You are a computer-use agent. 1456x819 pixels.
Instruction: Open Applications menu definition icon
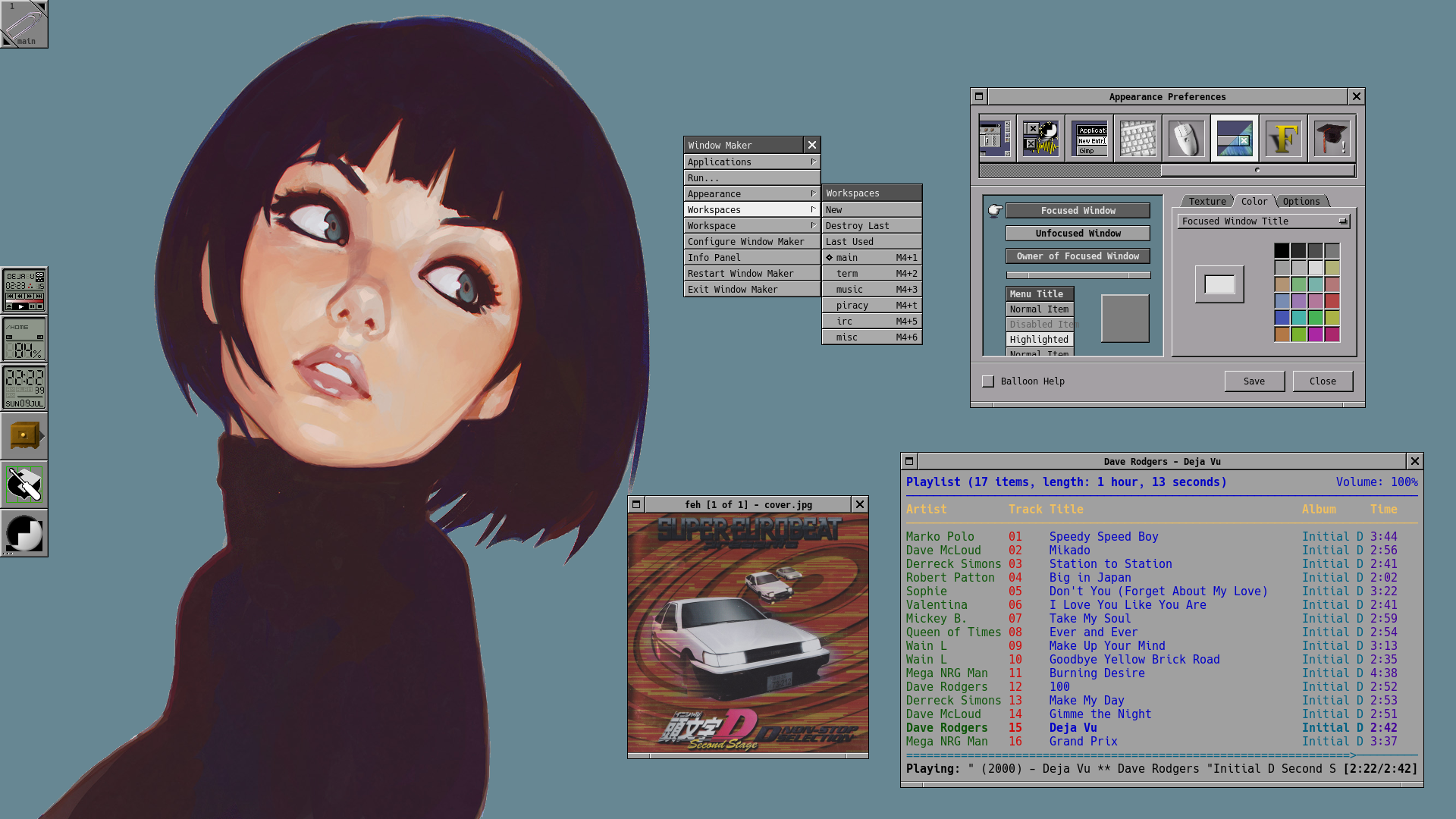(x=1090, y=139)
